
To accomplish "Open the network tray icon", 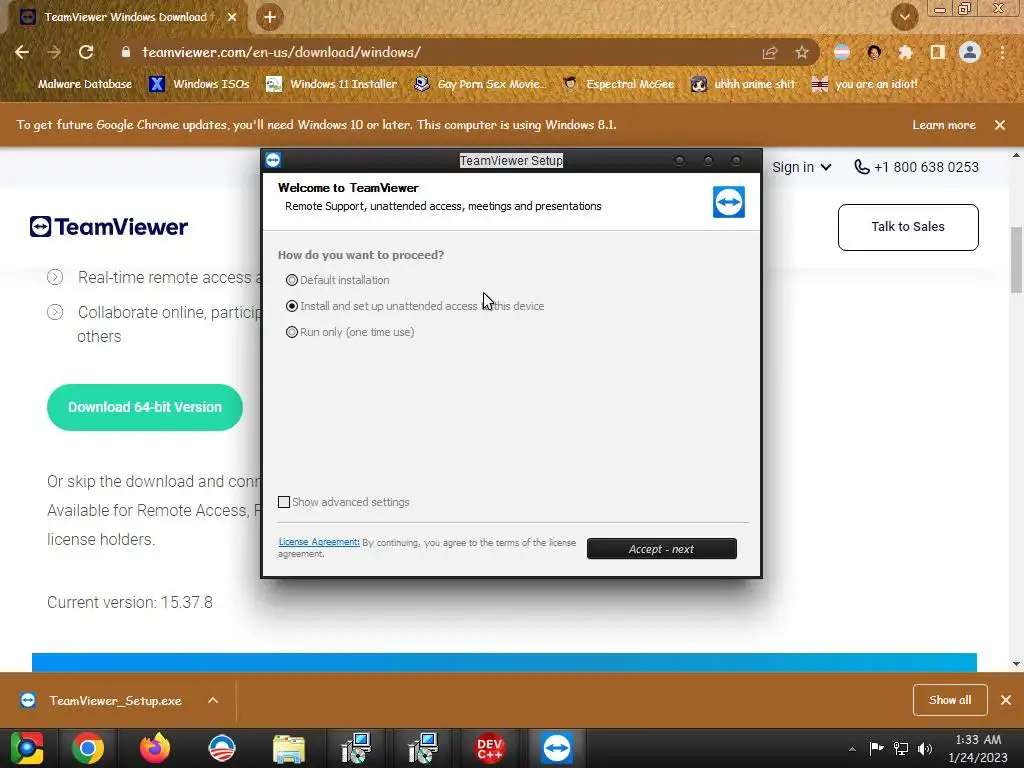I will pos(901,748).
